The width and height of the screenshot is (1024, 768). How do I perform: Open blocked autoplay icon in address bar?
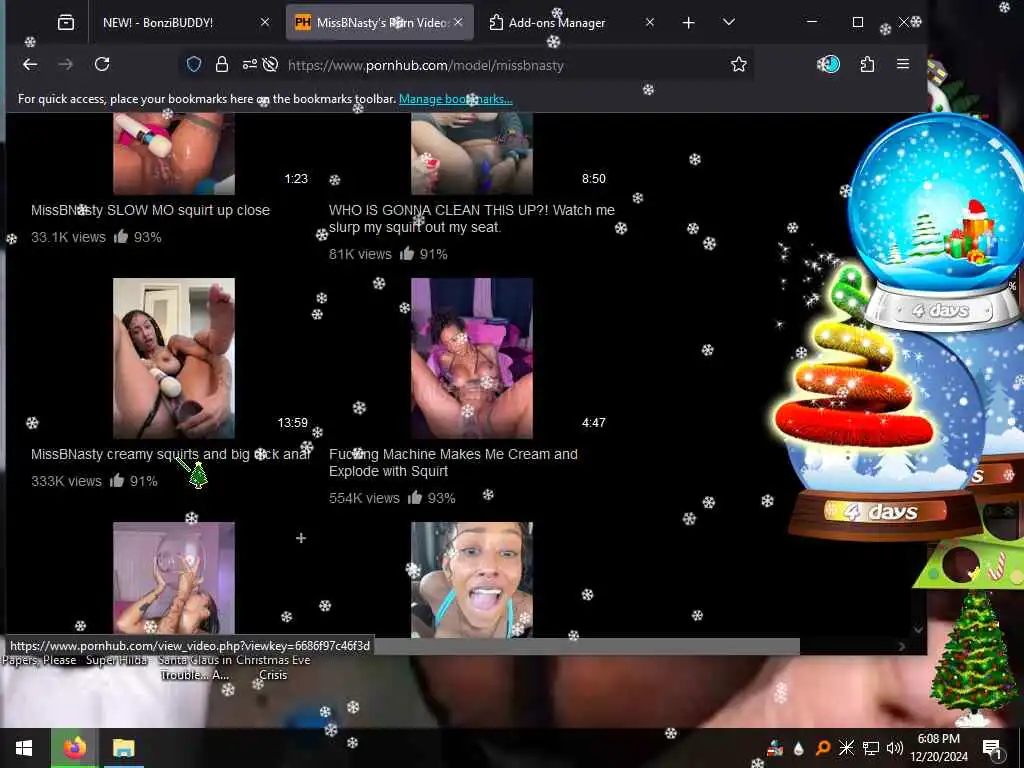[x=270, y=64]
